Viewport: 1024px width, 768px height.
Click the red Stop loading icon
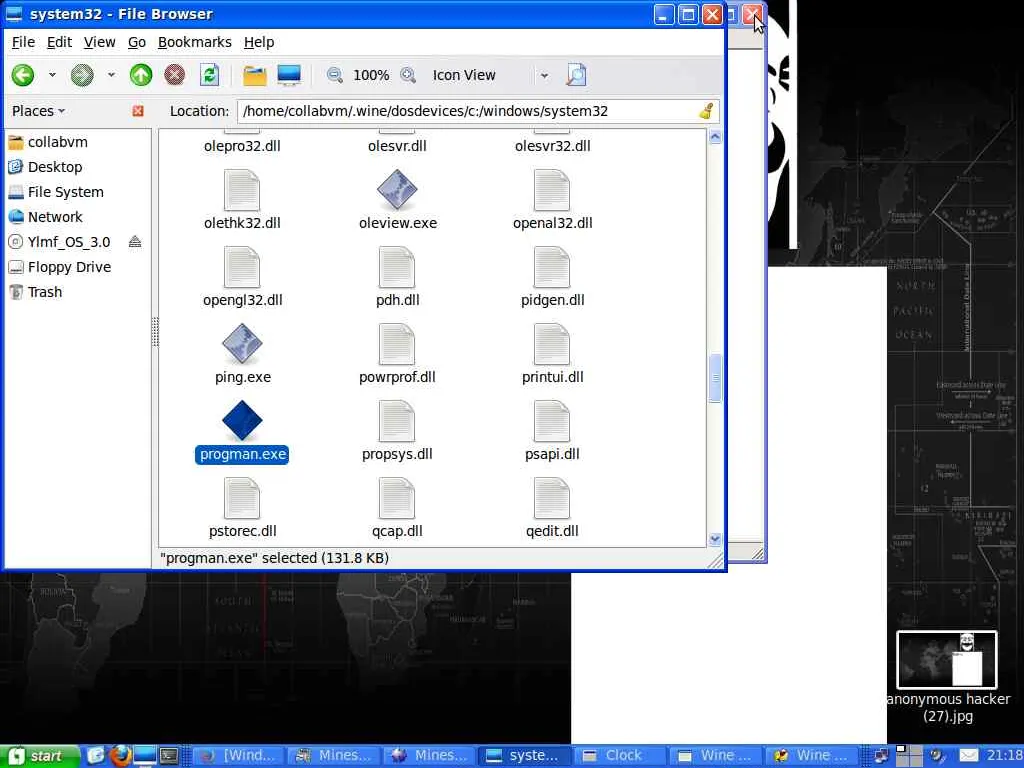(x=174, y=75)
